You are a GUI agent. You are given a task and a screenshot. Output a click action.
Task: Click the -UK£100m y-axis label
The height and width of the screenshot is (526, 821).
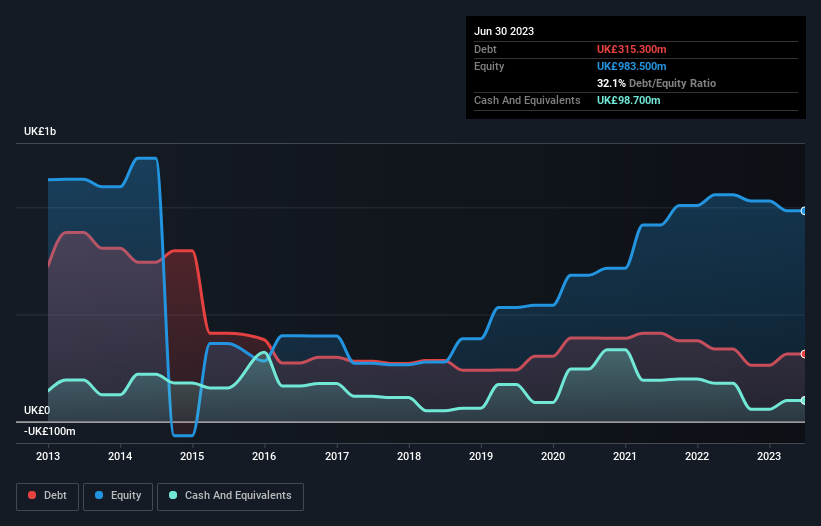[x=49, y=431]
